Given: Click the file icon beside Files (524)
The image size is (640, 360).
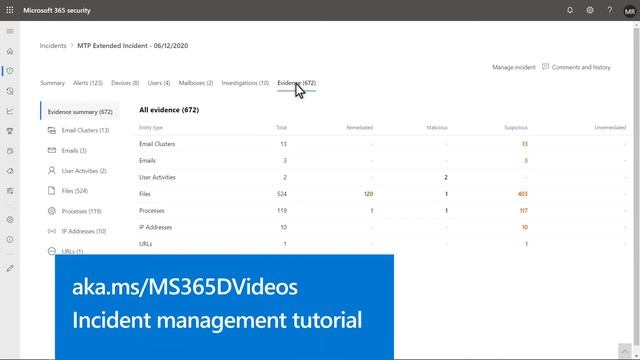Looking at the screenshot, I should [51, 191].
